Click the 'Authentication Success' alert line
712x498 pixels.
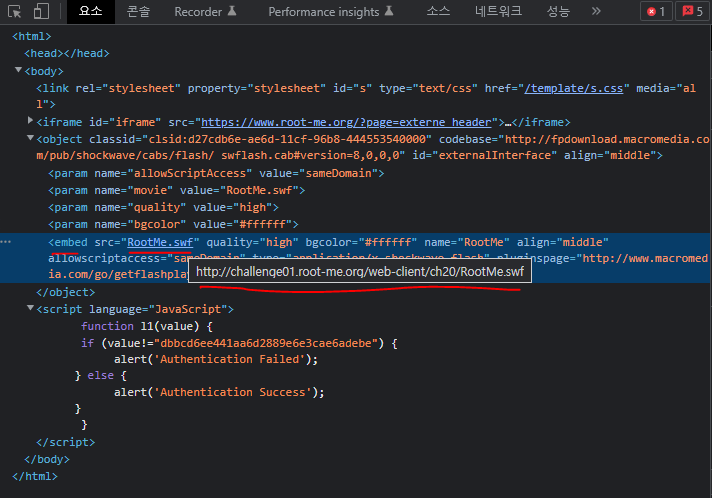(219, 393)
